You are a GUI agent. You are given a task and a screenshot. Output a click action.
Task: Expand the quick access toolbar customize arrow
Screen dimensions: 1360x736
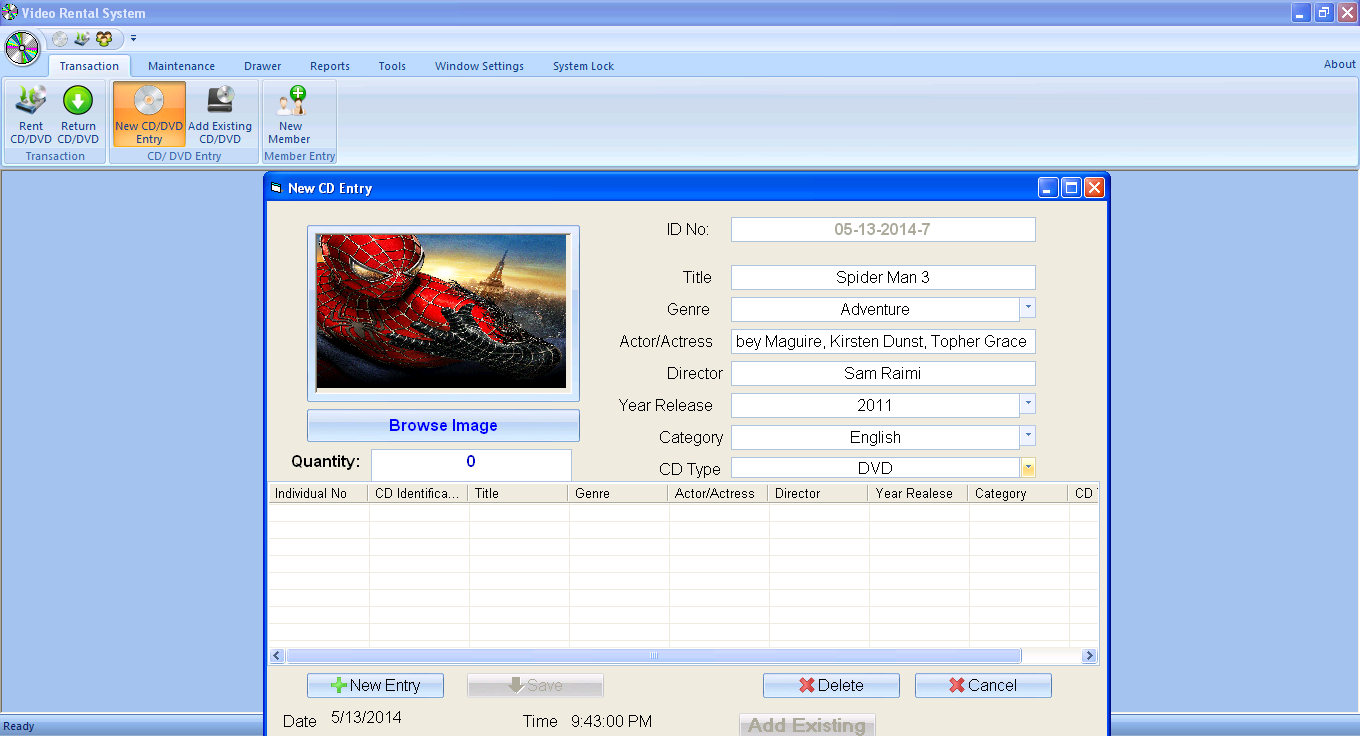click(133, 39)
